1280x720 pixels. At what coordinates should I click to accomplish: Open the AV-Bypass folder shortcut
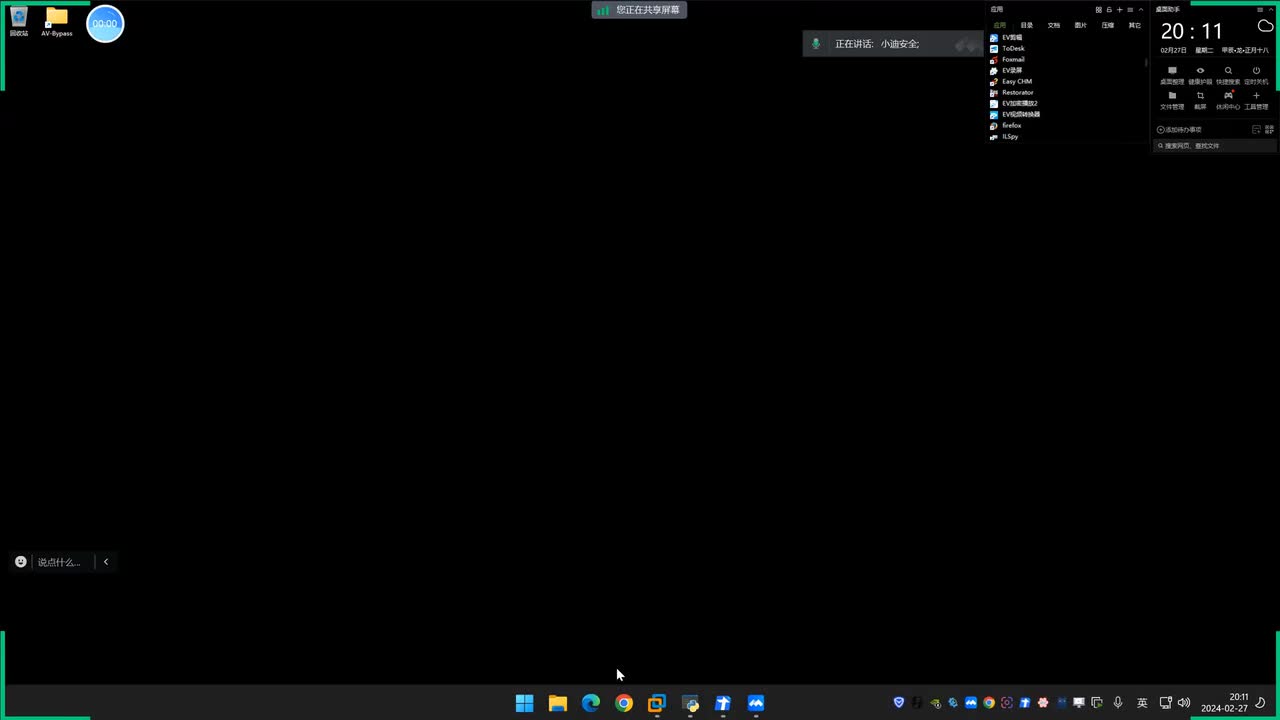[57, 22]
